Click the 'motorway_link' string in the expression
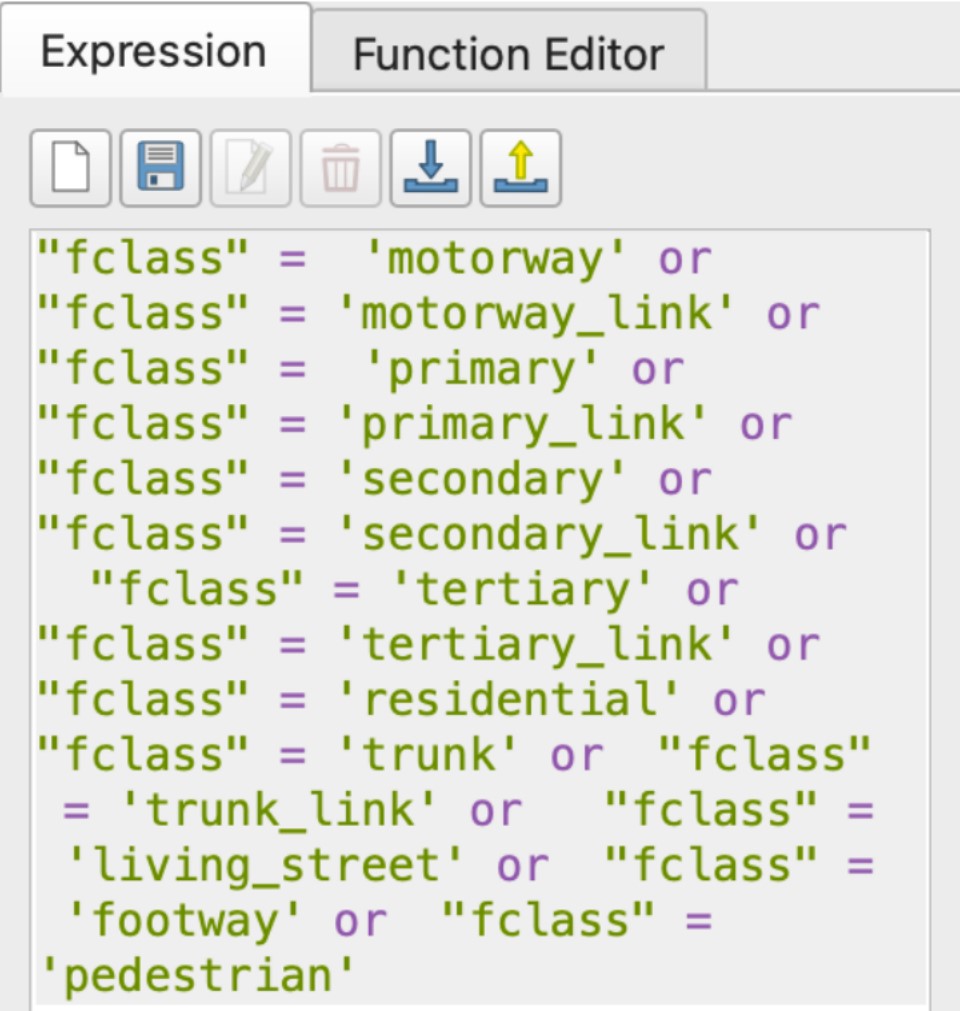This screenshot has height=1011, width=960. [x=536, y=315]
